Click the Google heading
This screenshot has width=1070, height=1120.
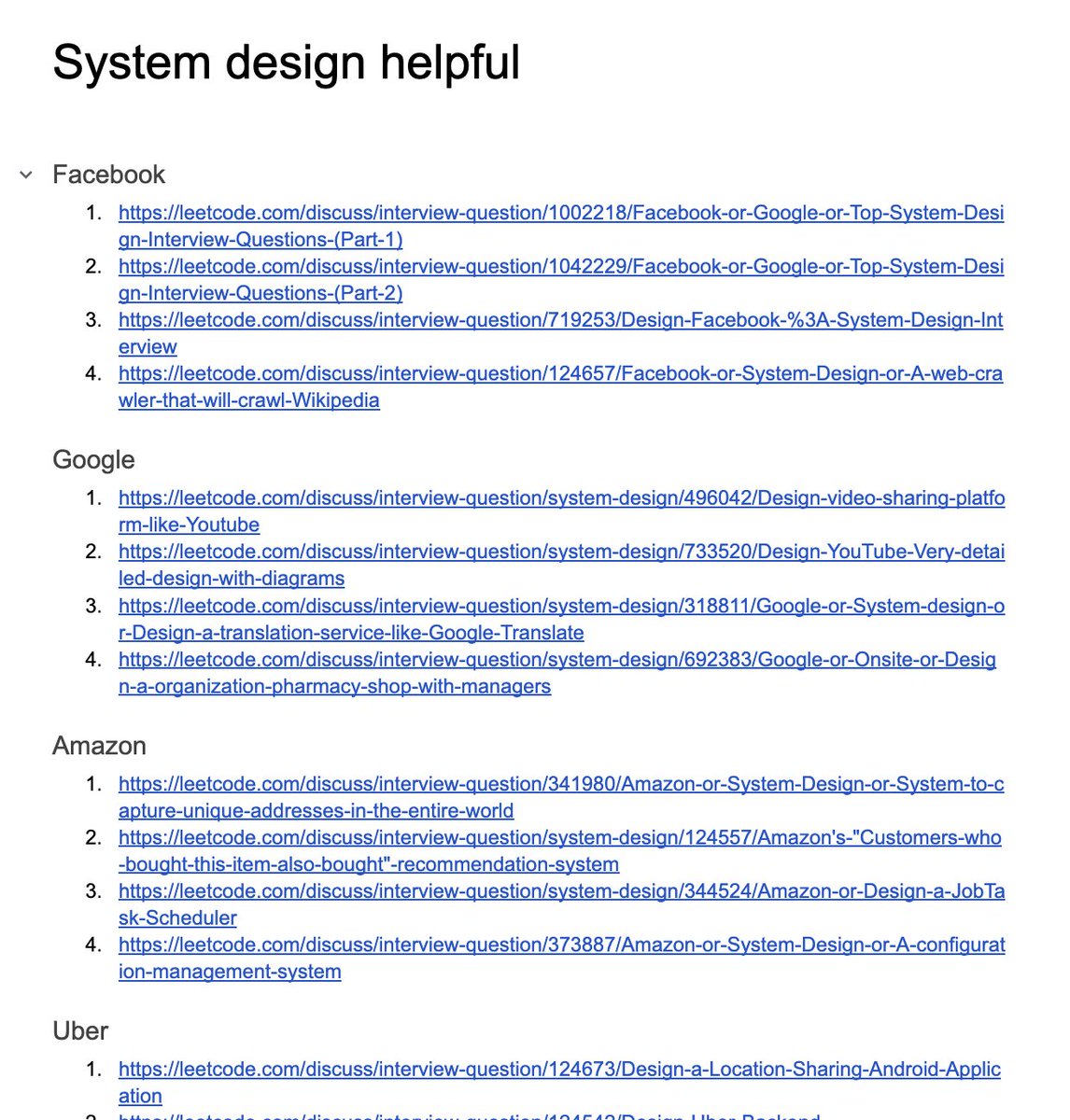coord(93,460)
